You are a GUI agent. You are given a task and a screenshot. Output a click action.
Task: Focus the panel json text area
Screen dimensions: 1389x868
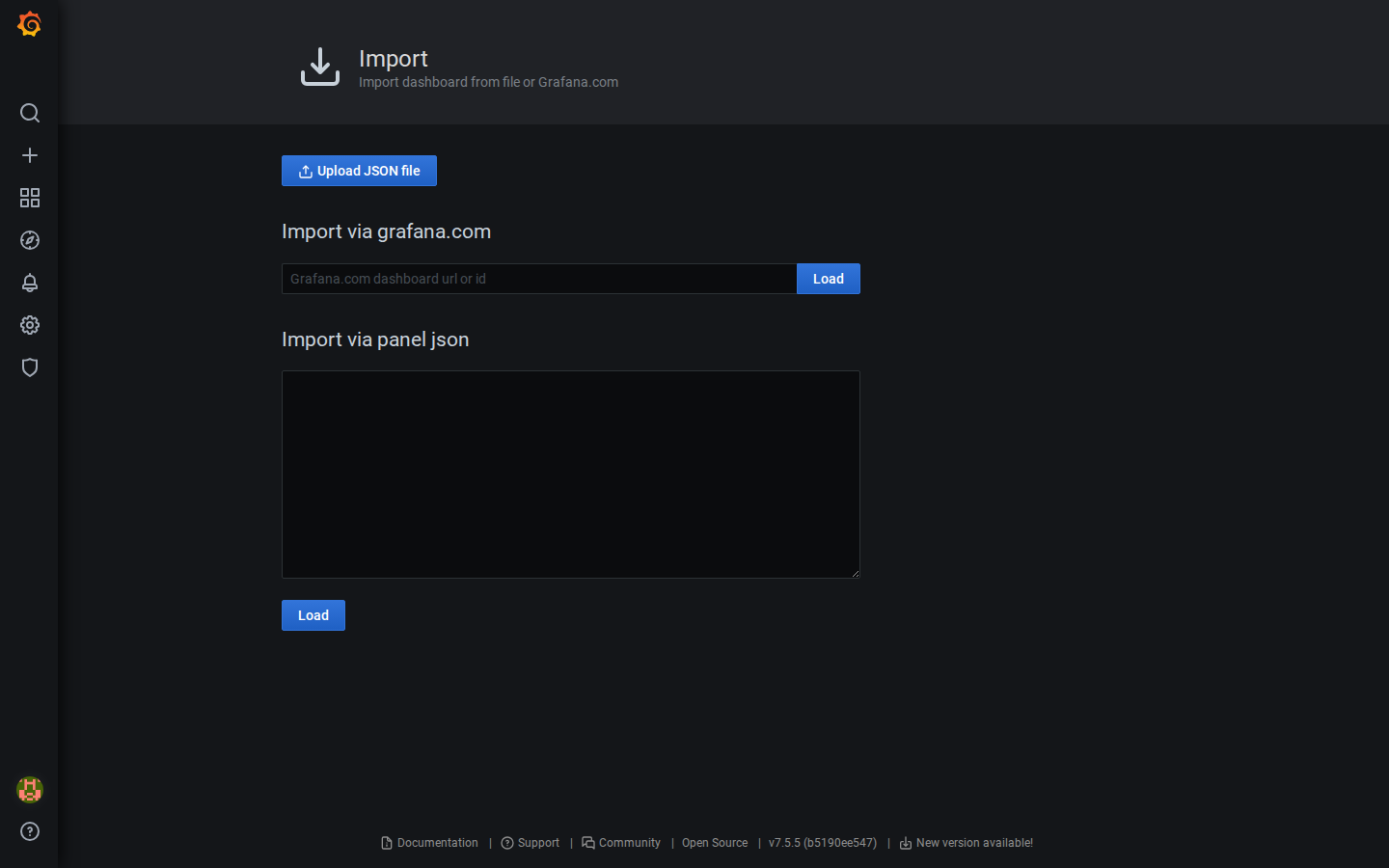571,475
